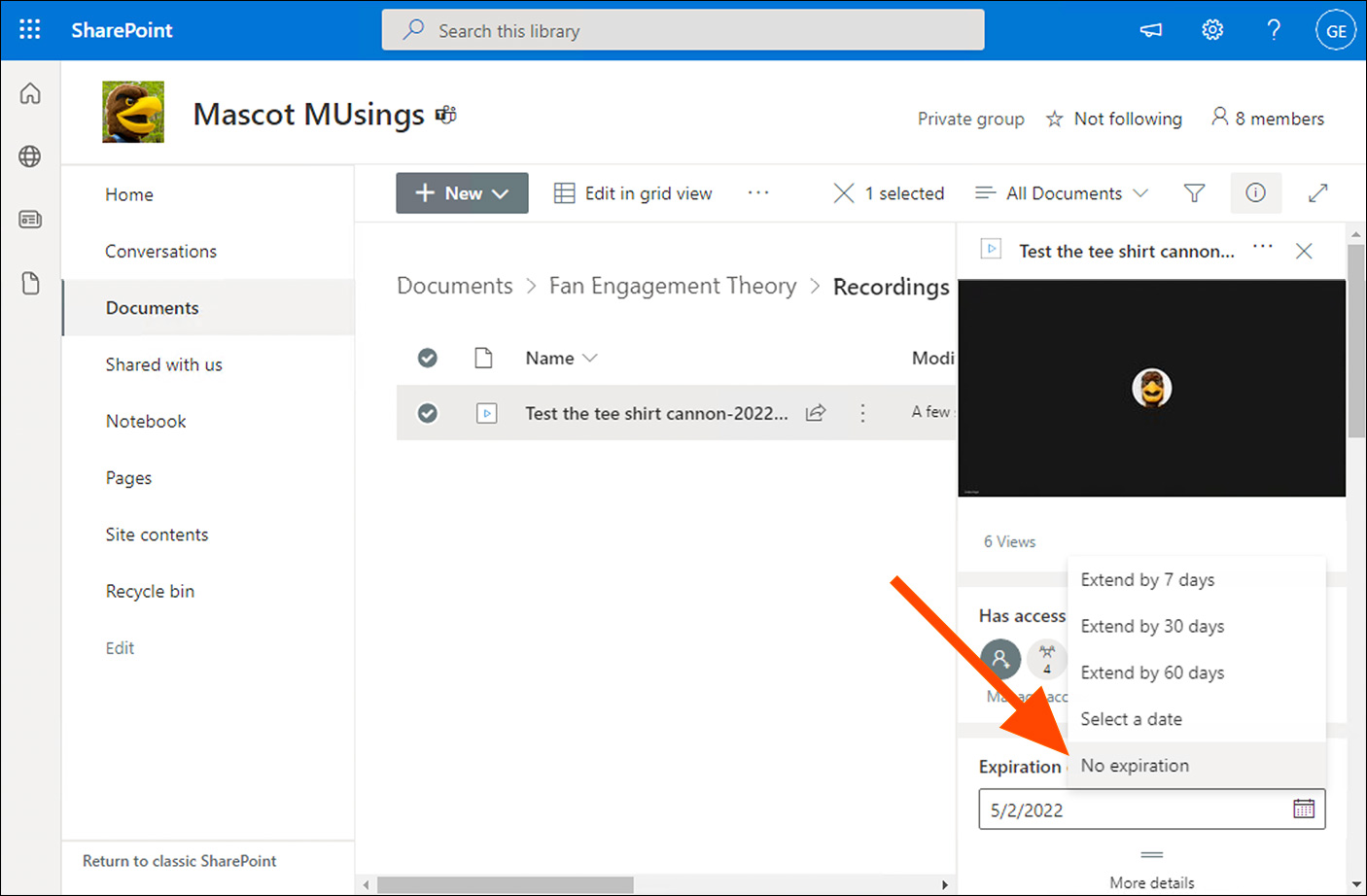
Task: Click the Search this library box
Action: point(683,30)
